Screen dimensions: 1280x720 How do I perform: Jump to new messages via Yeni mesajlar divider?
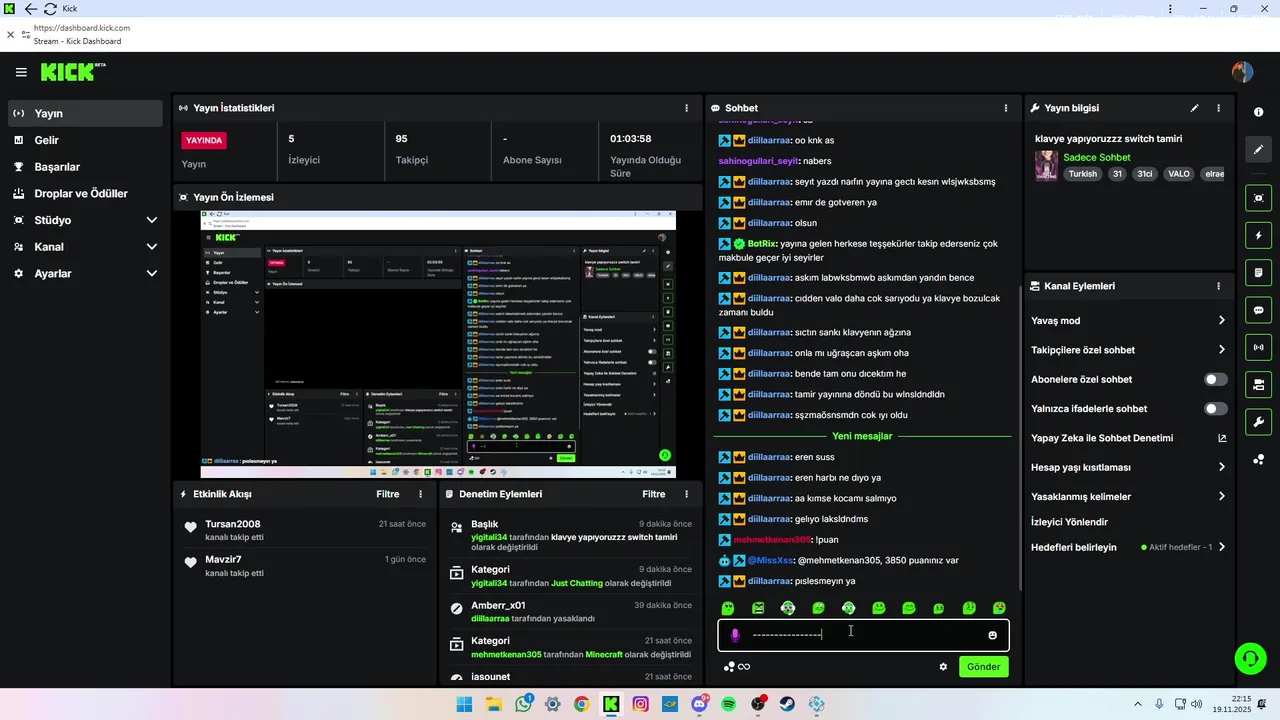(x=862, y=436)
